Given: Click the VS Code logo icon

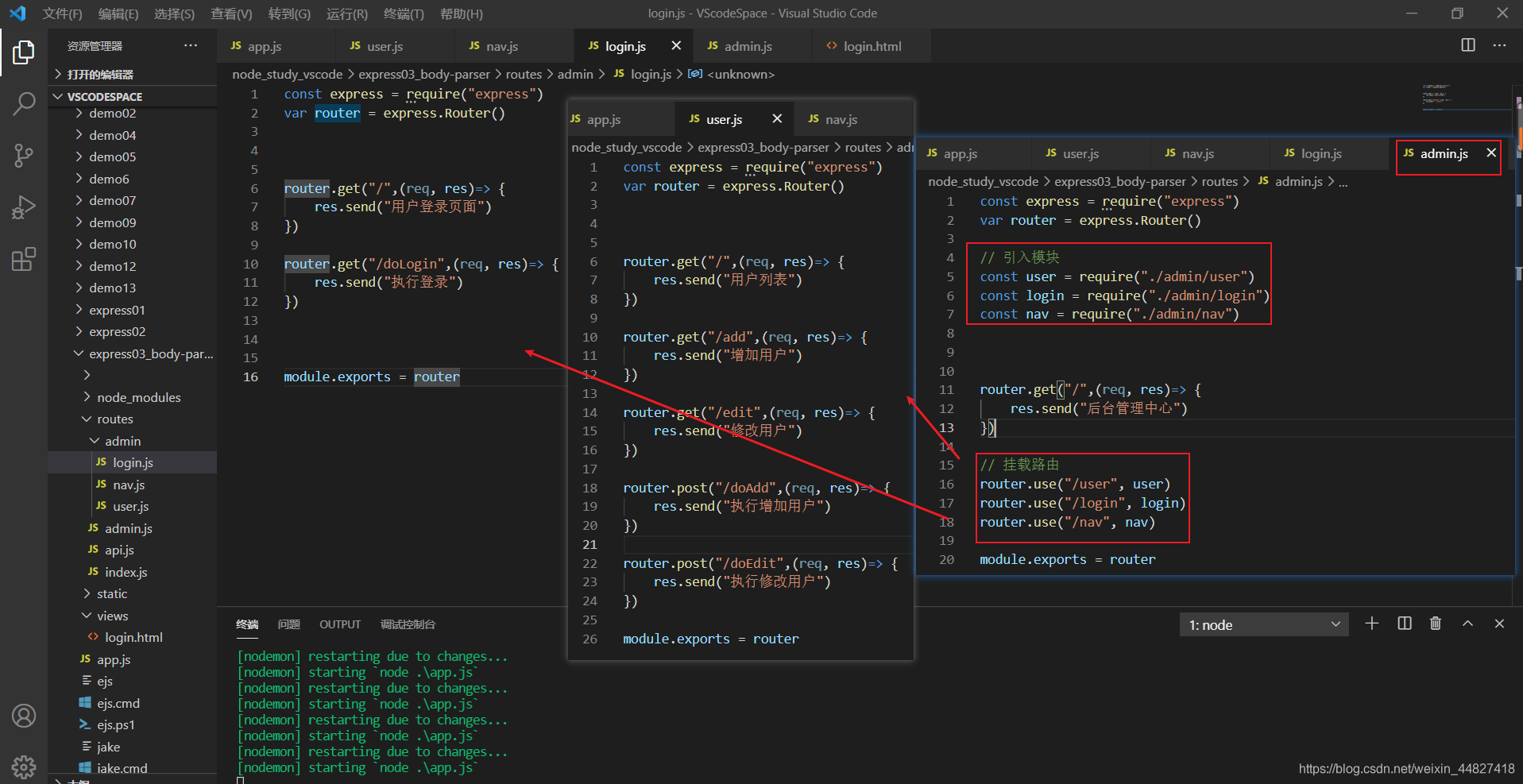Looking at the screenshot, I should point(17,14).
